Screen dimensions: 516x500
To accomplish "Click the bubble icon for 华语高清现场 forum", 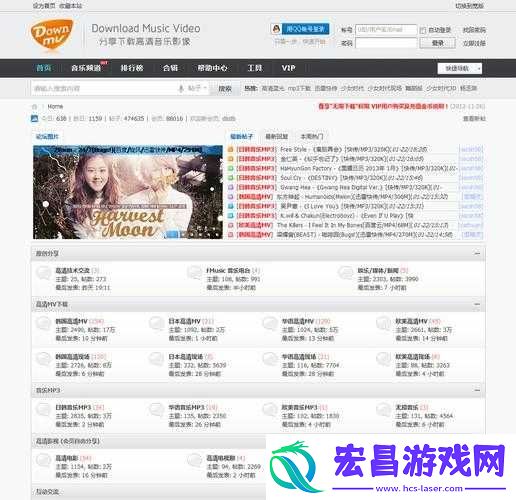I will click(x=270, y=359).
